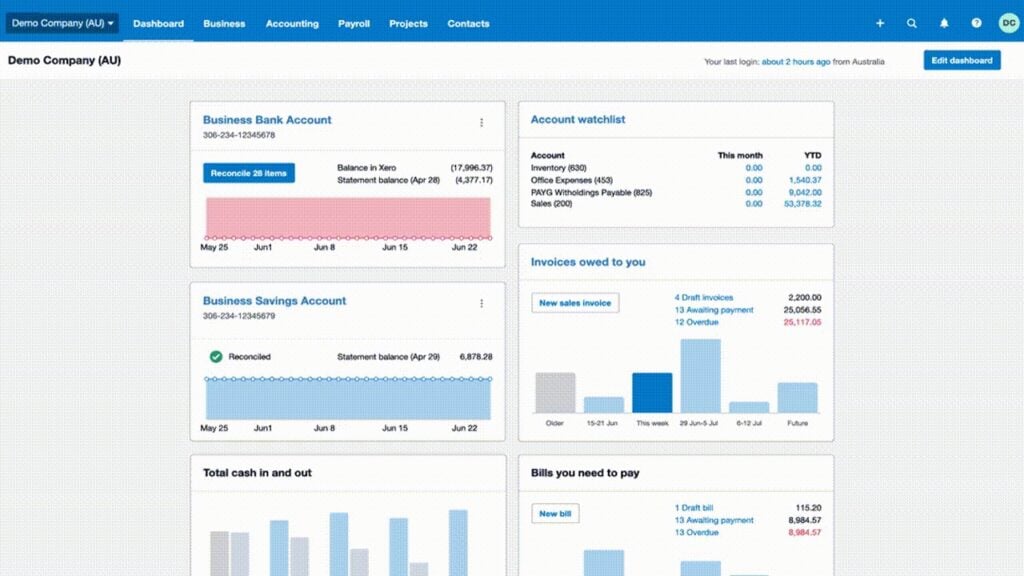Open the 12 Overdue invoices link
This screenshot has width=1024, height=576.
click(696, 322)
